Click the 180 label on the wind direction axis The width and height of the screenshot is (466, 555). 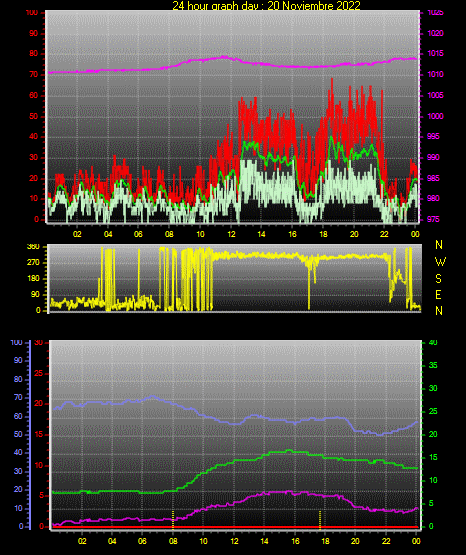(x=33, y=279)
